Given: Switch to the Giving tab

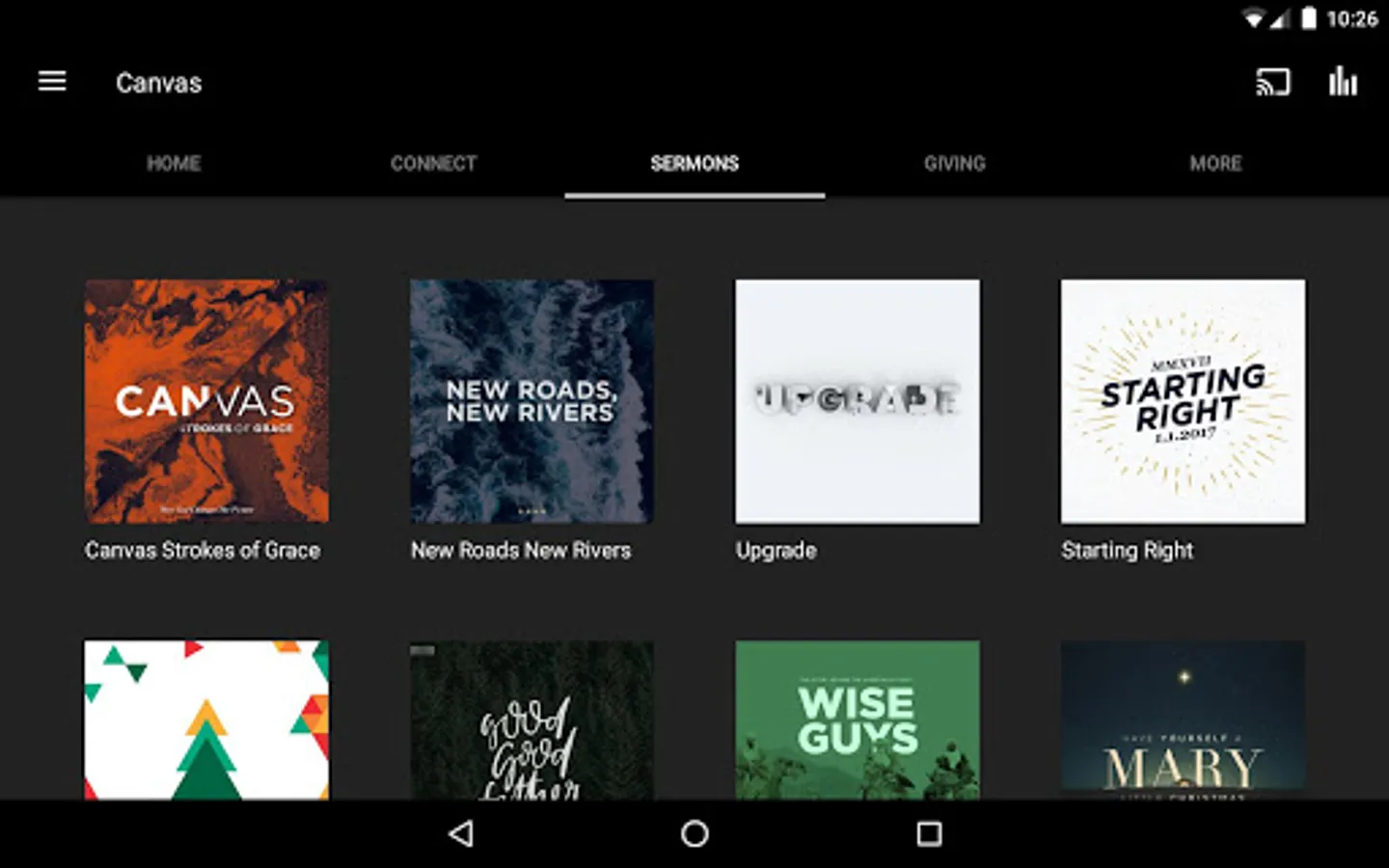Looking at the screenshot, I should pyautogui.click(x=955, y=163).
